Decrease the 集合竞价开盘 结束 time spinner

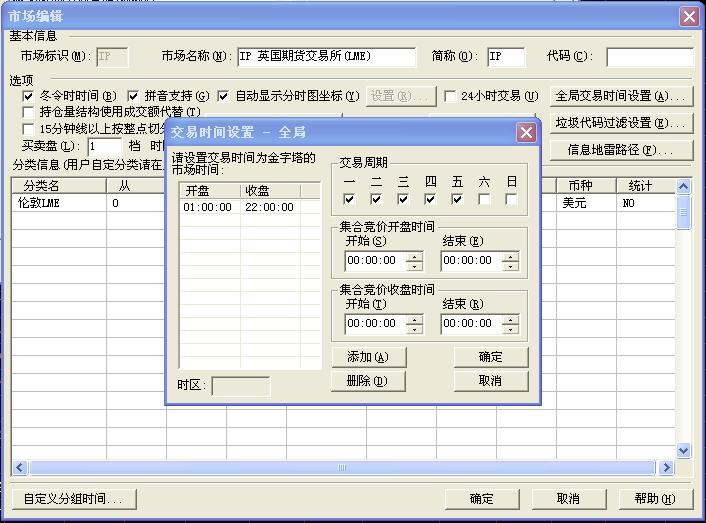[511, 266]
